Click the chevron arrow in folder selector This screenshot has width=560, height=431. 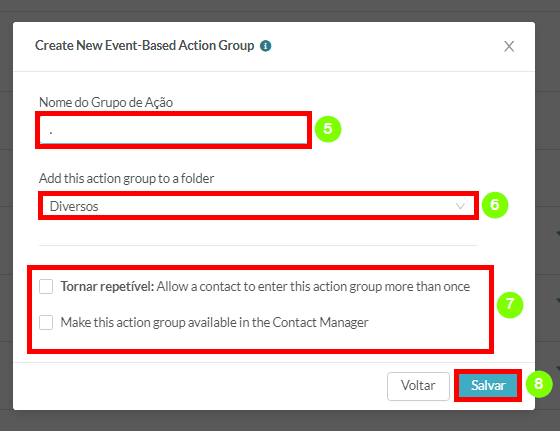pyautogui.click(x=460, y=206)
